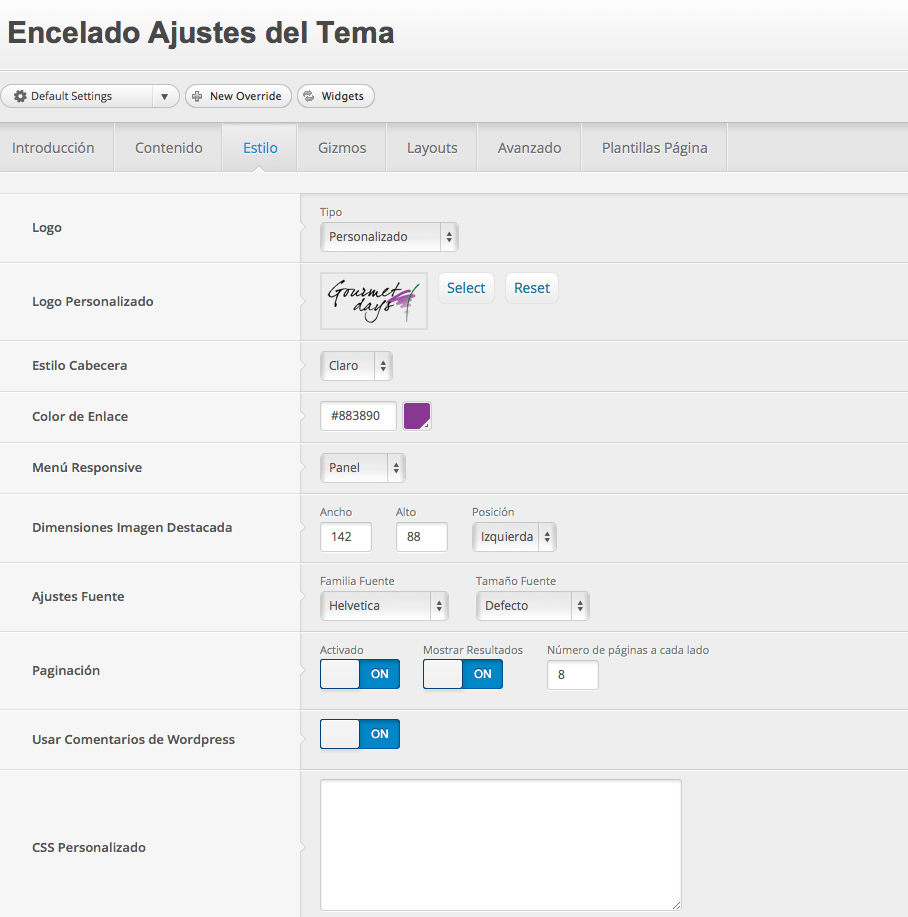Click the gear icon in Default Settings
This screenshot has width=908, height=917.
(x=20, y=96)
